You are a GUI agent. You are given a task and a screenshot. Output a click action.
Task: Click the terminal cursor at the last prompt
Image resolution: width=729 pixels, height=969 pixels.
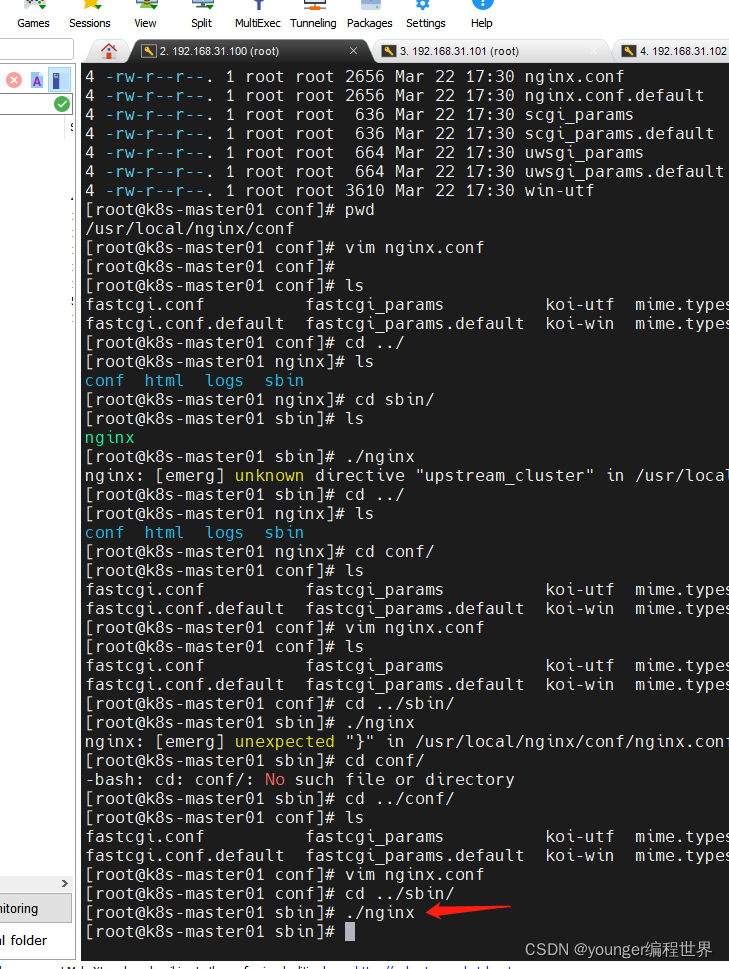350,931
